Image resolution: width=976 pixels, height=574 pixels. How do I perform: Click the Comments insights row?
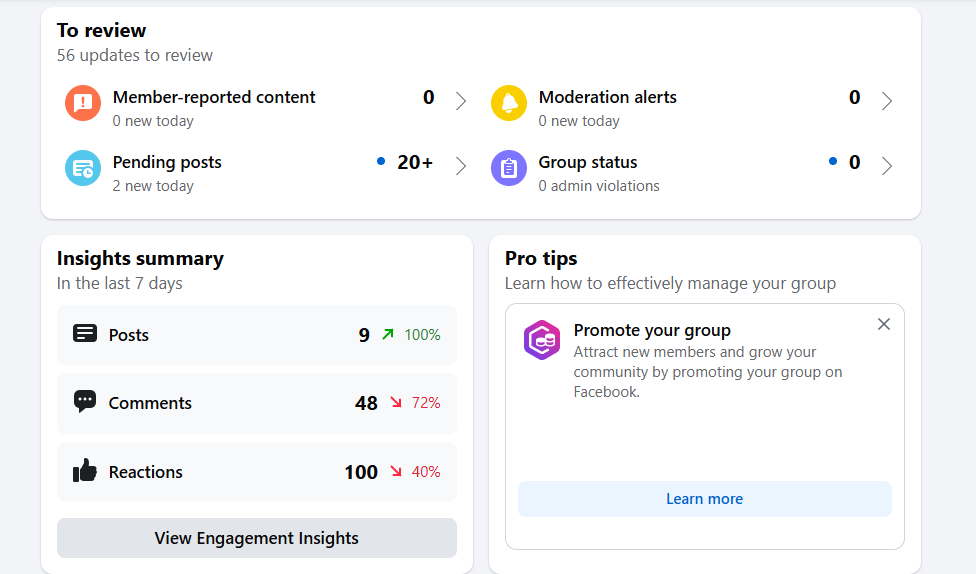(x=256, y=403)
